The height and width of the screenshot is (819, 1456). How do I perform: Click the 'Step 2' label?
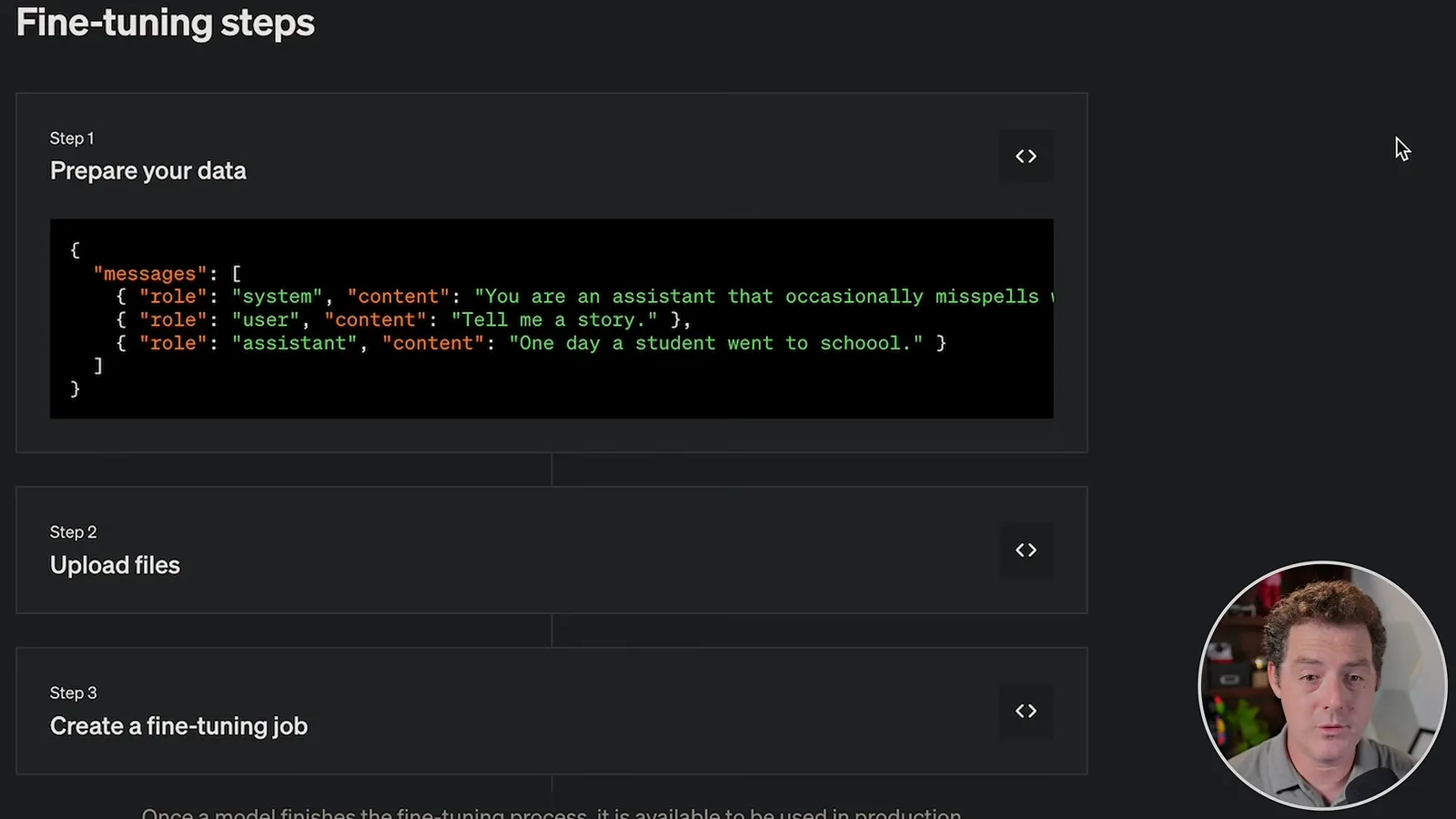(x=73, y=532)
